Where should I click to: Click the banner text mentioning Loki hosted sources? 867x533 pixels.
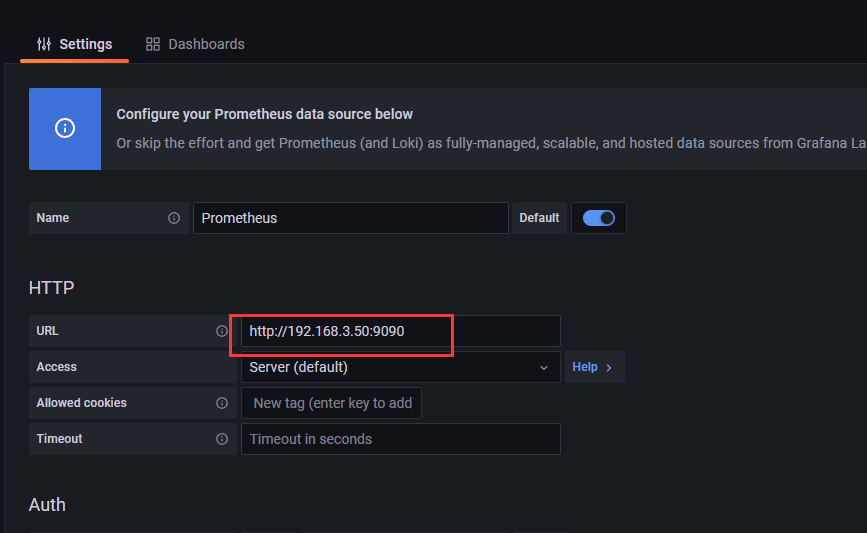coord(491,143)
